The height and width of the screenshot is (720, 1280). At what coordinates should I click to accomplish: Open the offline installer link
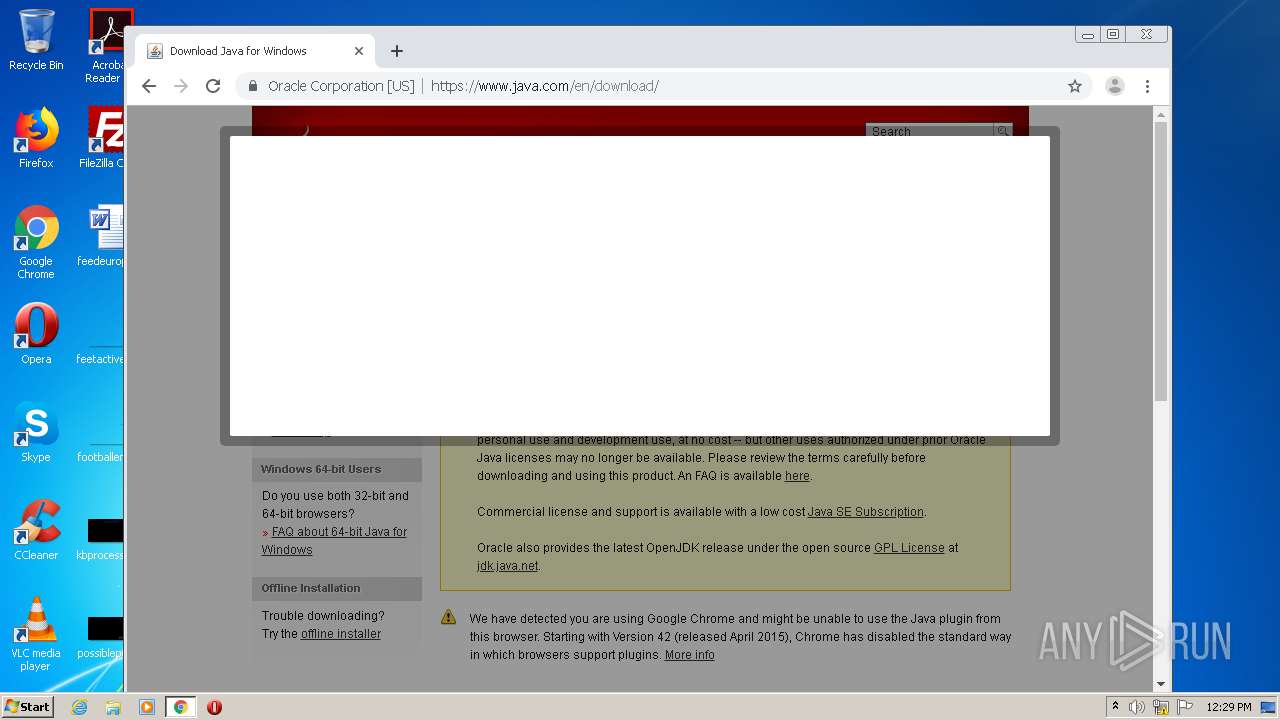(x=341, y=634)
